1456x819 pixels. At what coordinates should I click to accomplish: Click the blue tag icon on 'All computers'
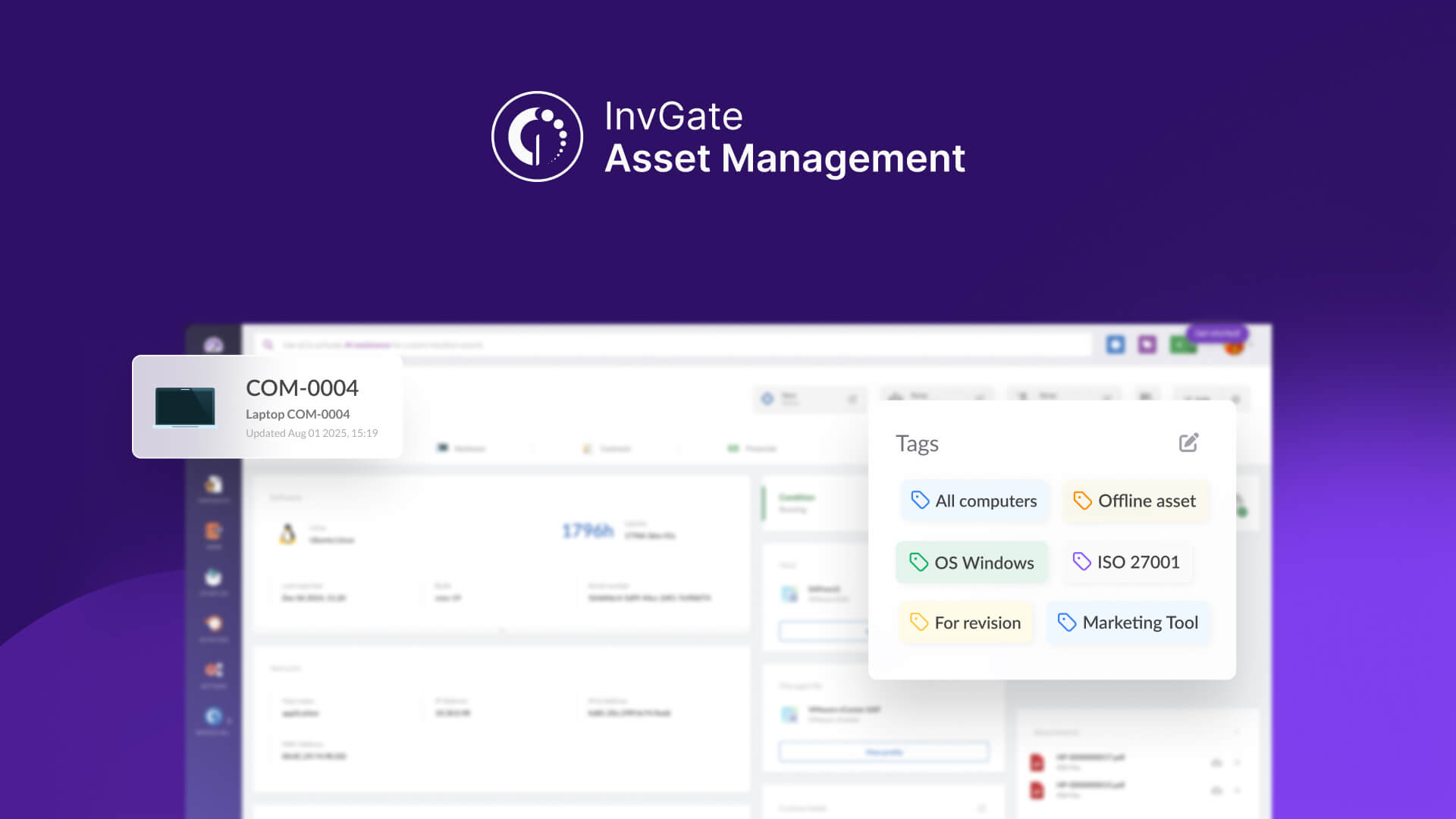pyautogui.click(x=920, y=500)
